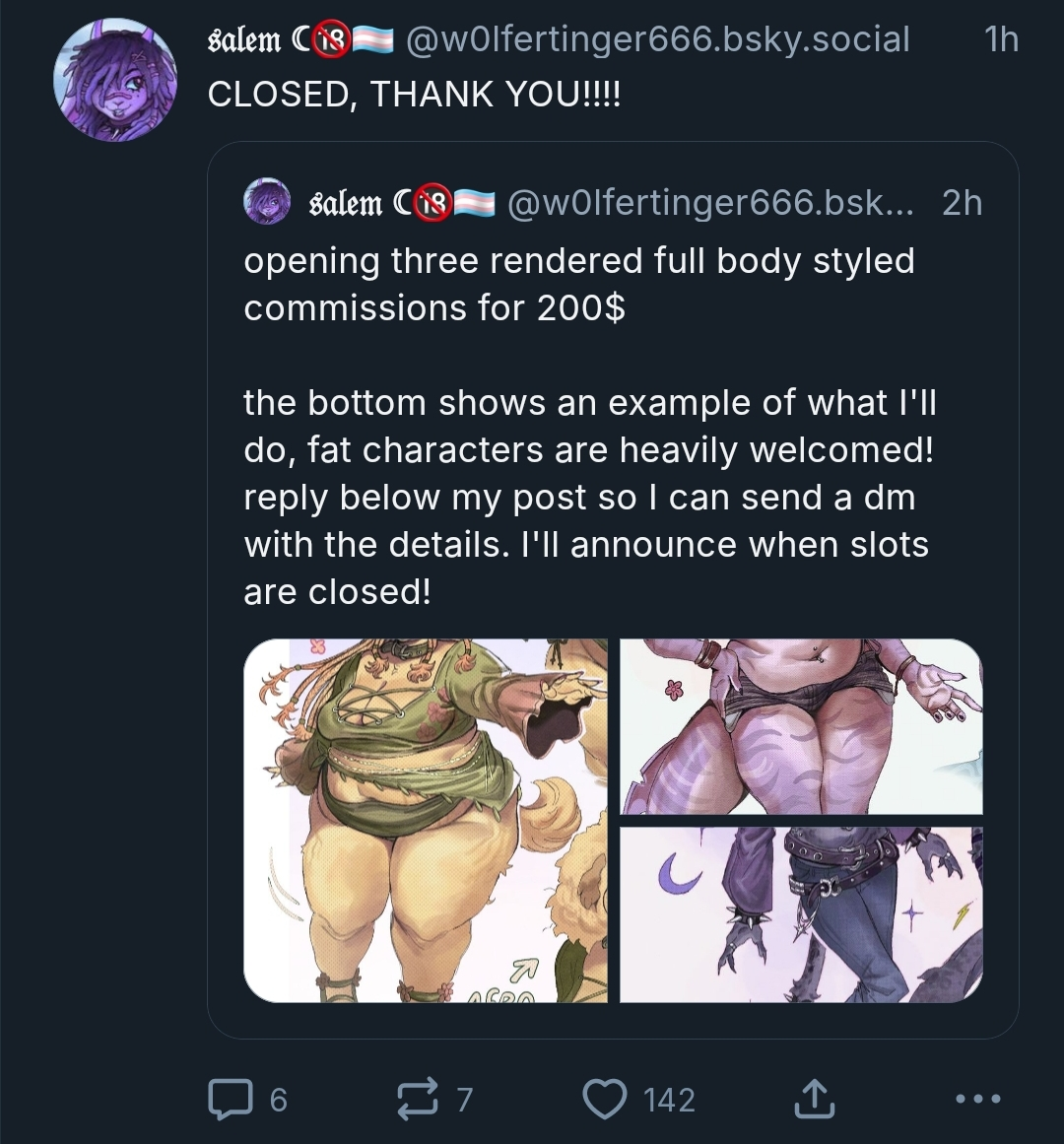Click the salem display name on main post
The width and height of the screenshot is (1064, 1144).
(x=245, y=39)
